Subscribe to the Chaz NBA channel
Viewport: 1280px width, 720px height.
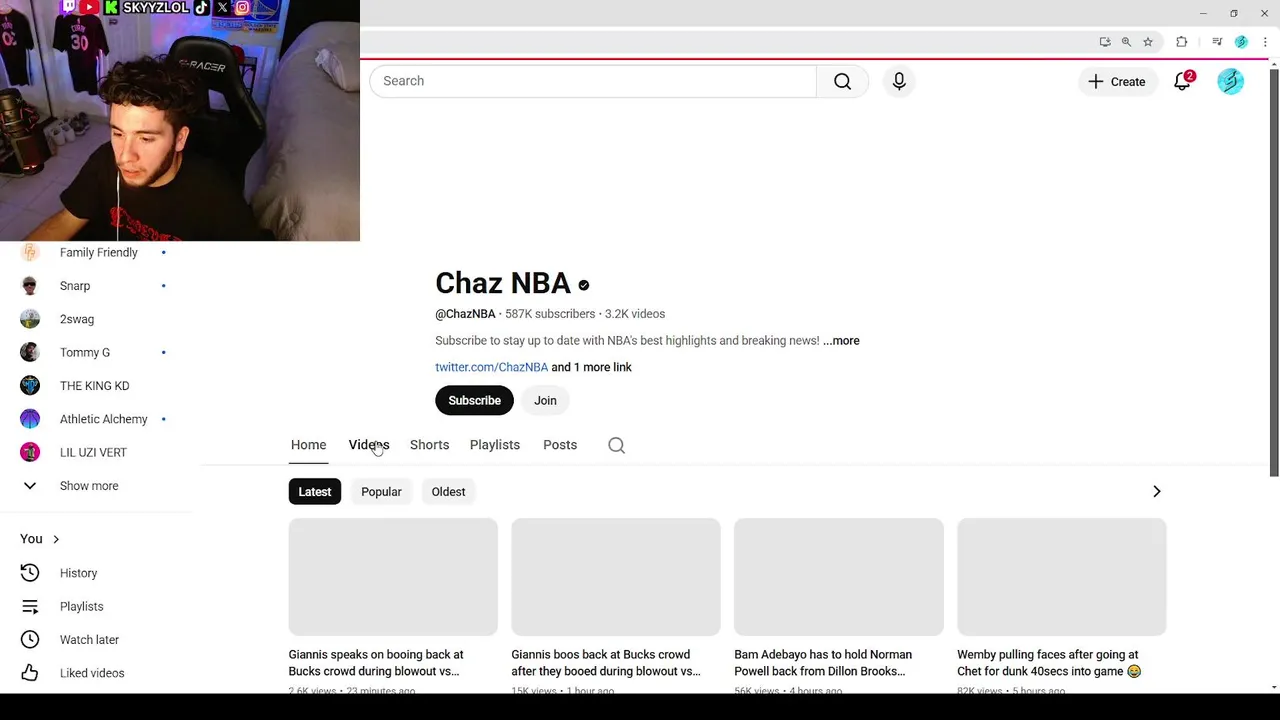point(474,400)
